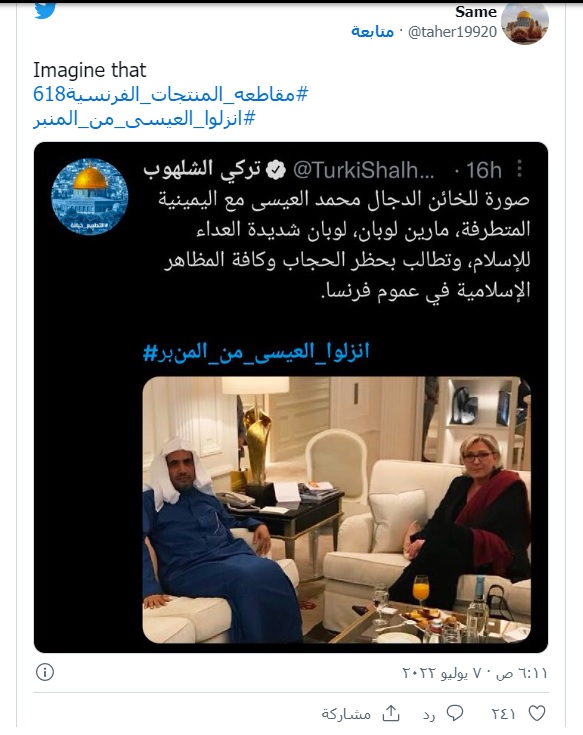The width and height of the screenshot is (583, 735).
Task: Click the info circle icon
Action: [45, 672]
